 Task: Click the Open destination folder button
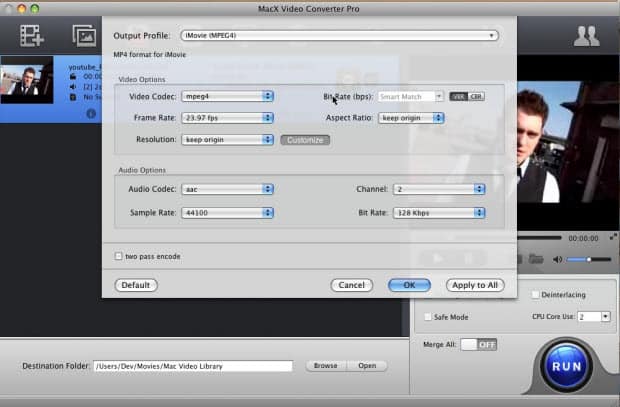[x=367, y=366]
